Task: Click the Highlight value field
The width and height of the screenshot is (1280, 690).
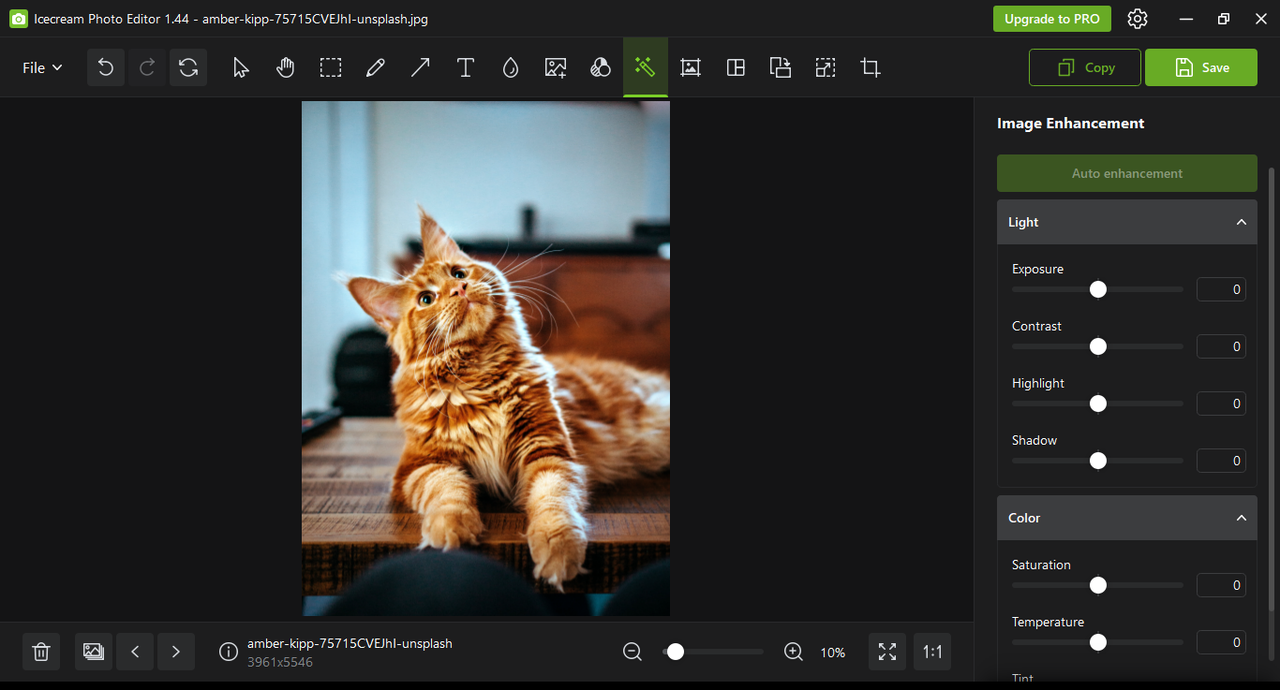Action: click(x=1221, y=403)
